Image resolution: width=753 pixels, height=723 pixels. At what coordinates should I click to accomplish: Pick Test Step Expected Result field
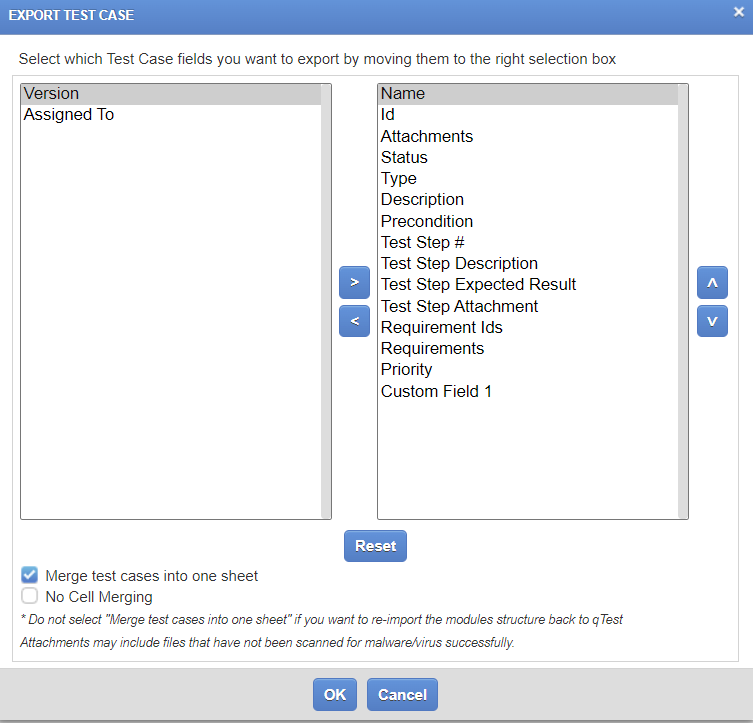pos(478,285)
